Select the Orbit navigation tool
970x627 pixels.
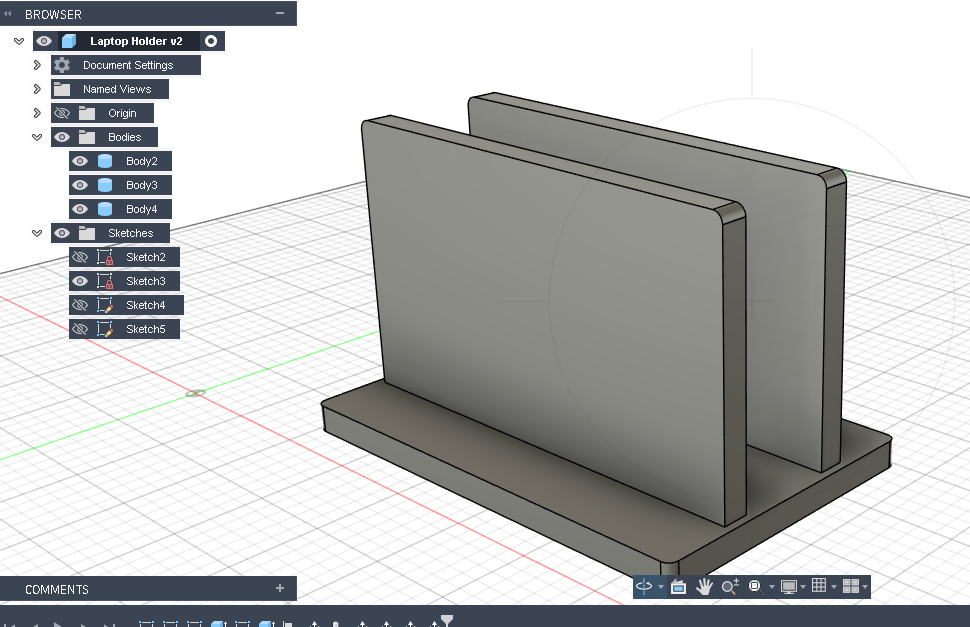(644, 586)
